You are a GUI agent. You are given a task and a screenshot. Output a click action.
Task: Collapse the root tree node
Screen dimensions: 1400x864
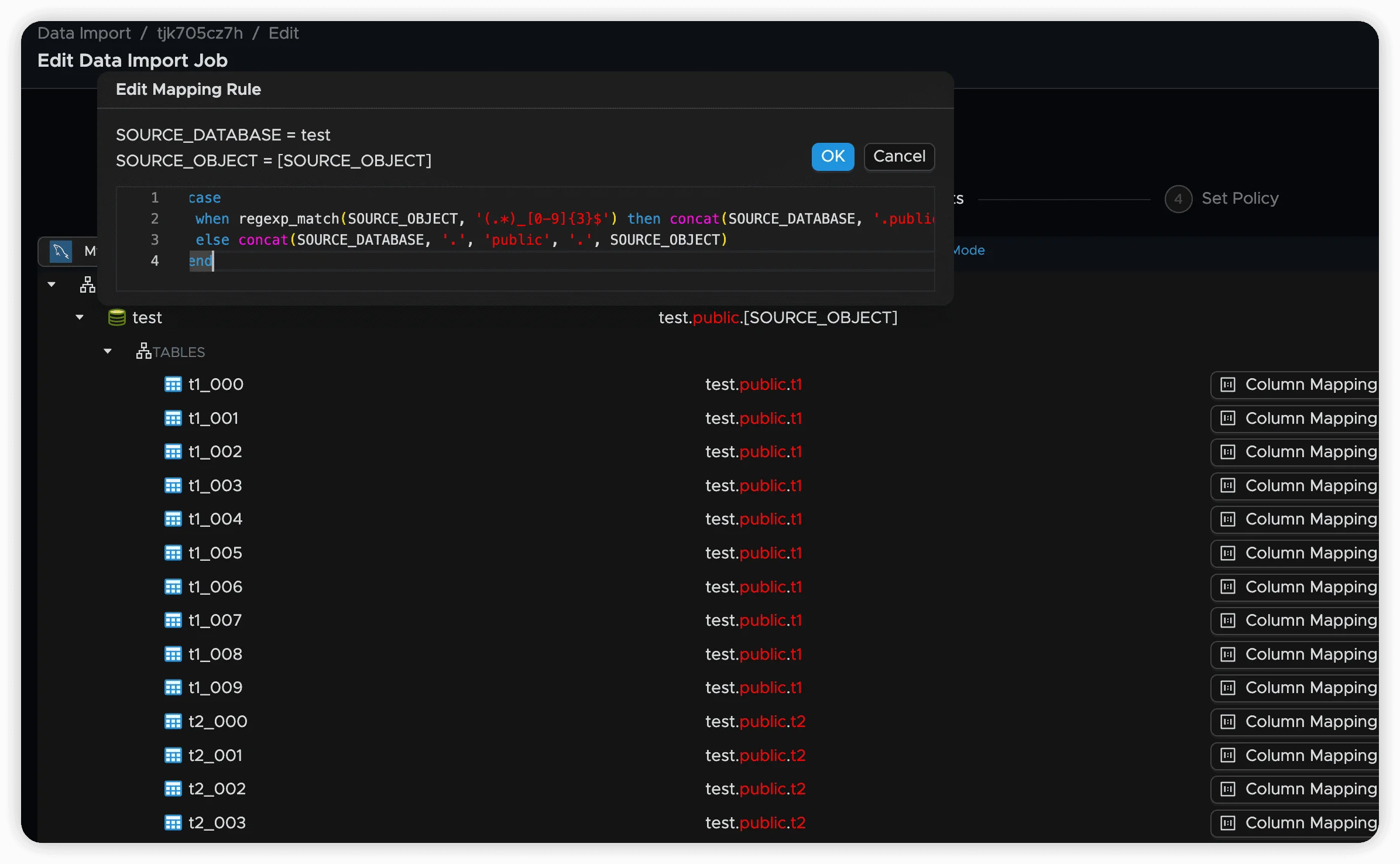coord(52,285)
